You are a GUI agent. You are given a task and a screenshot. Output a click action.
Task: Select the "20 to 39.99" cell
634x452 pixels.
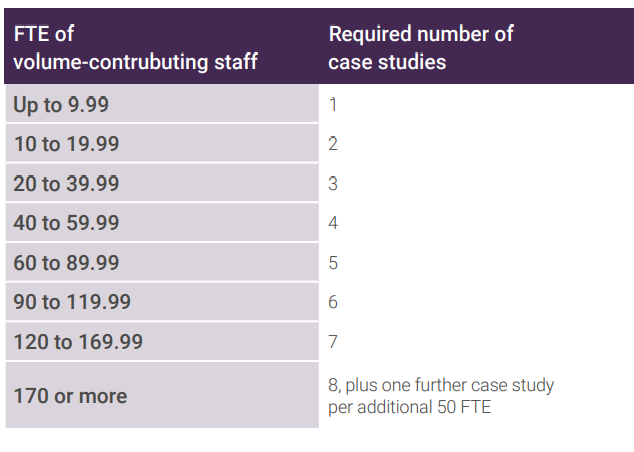click(x=66, y=184)
